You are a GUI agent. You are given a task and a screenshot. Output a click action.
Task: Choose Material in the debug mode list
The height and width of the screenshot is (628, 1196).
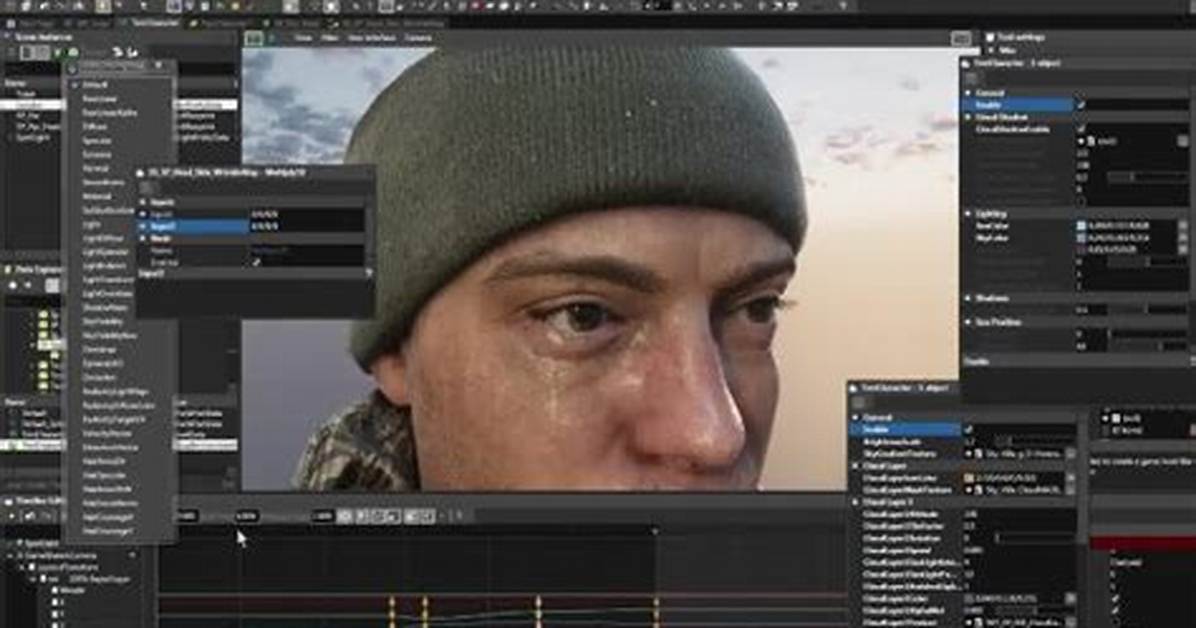[x=97, y=196]
